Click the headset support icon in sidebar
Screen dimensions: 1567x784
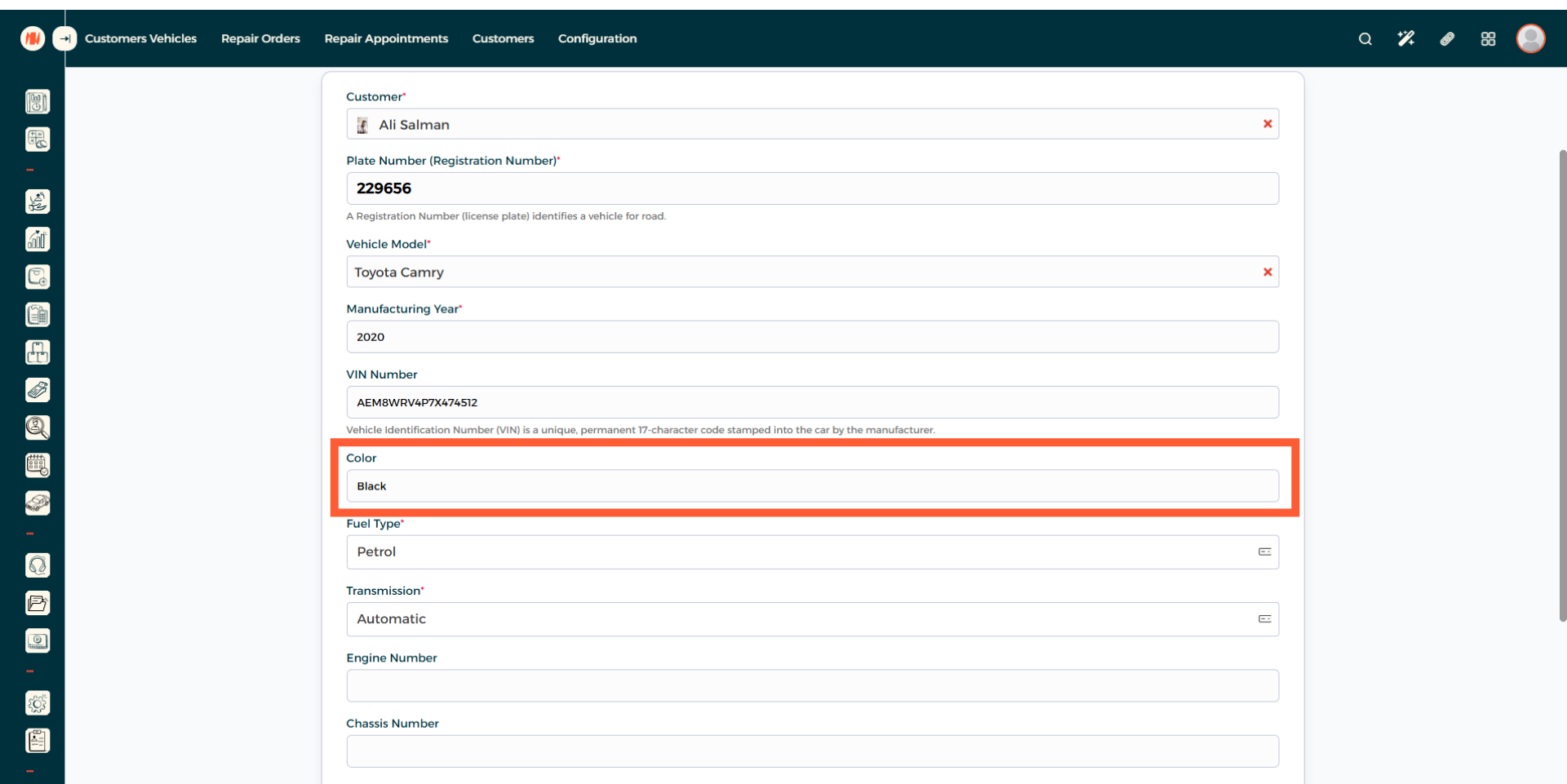(38, 565)
